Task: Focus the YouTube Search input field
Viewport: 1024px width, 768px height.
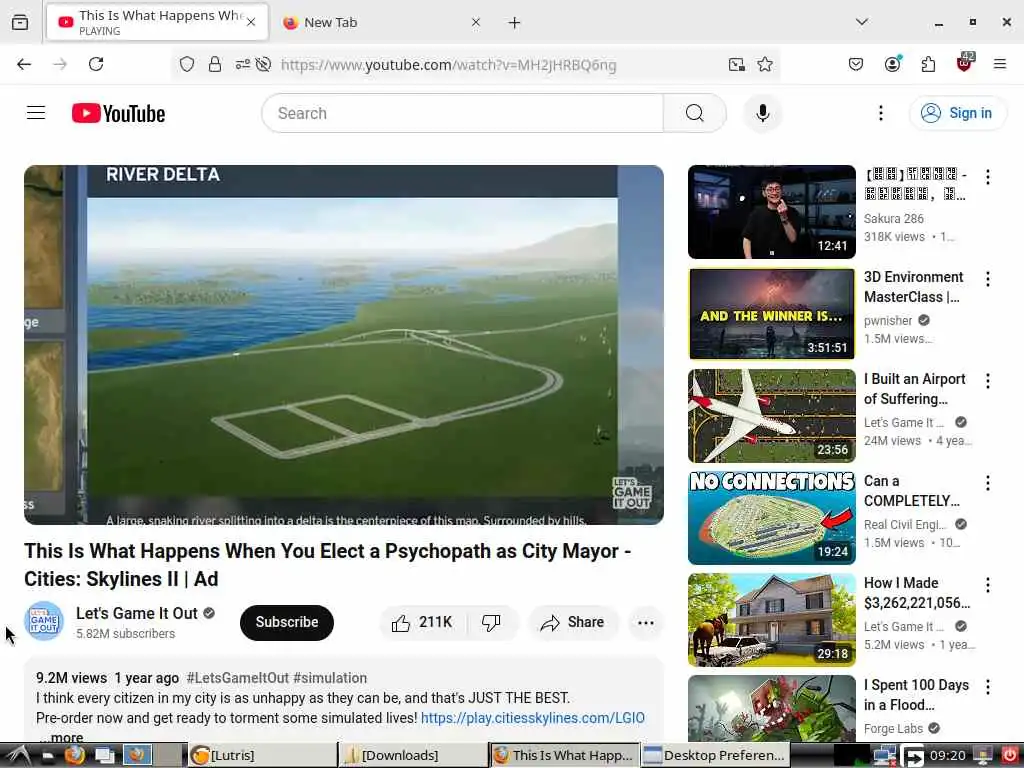Action: 462,113
